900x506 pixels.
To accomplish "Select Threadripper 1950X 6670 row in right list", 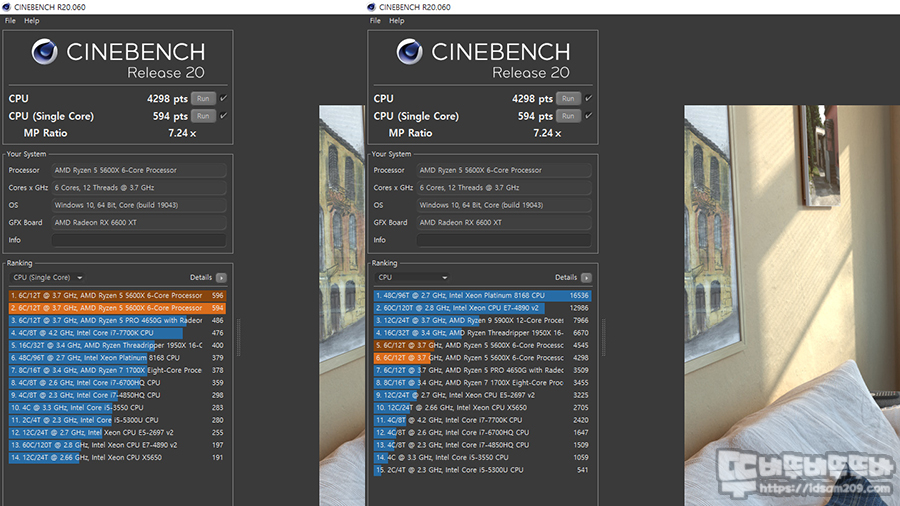I will (482, 333).
